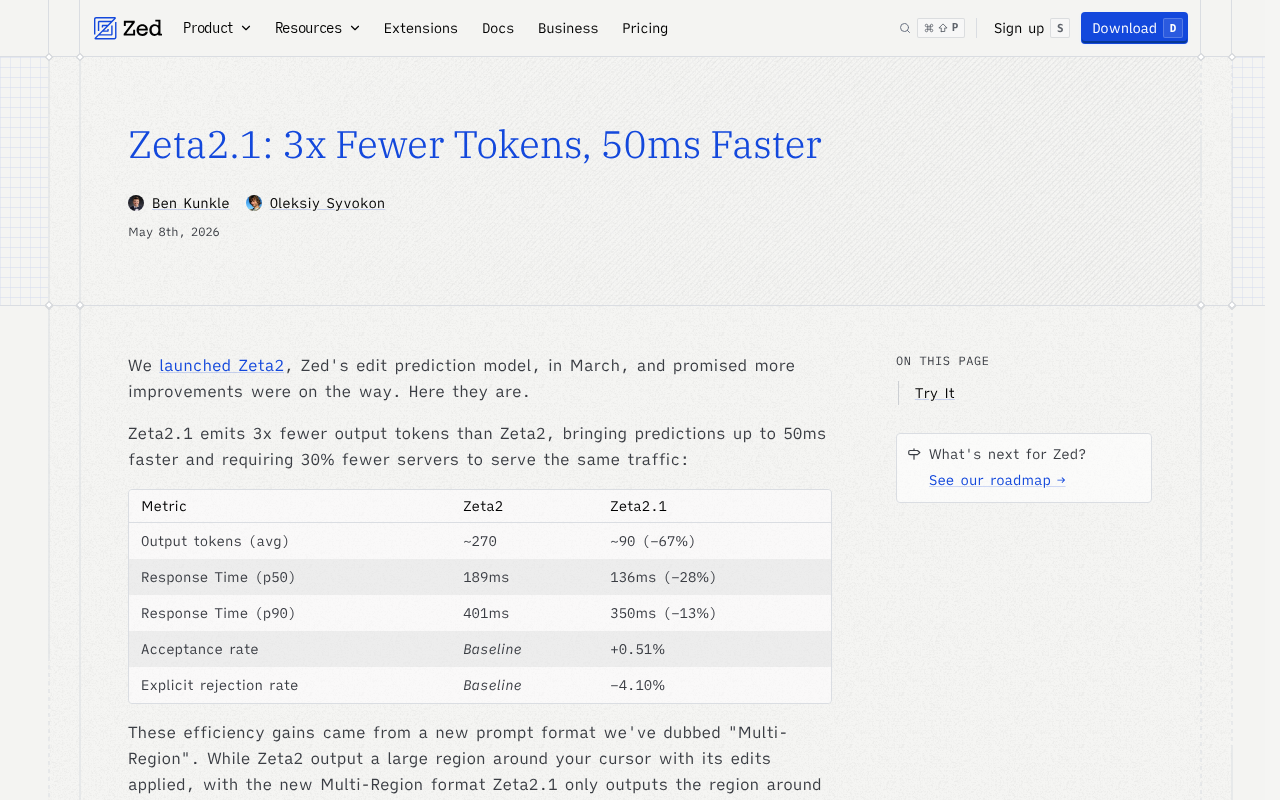Viewport: 1280px width, 800px height.
Task: Select the +0.51% cell
Action: pyautogui.click(x=714, y=649)
